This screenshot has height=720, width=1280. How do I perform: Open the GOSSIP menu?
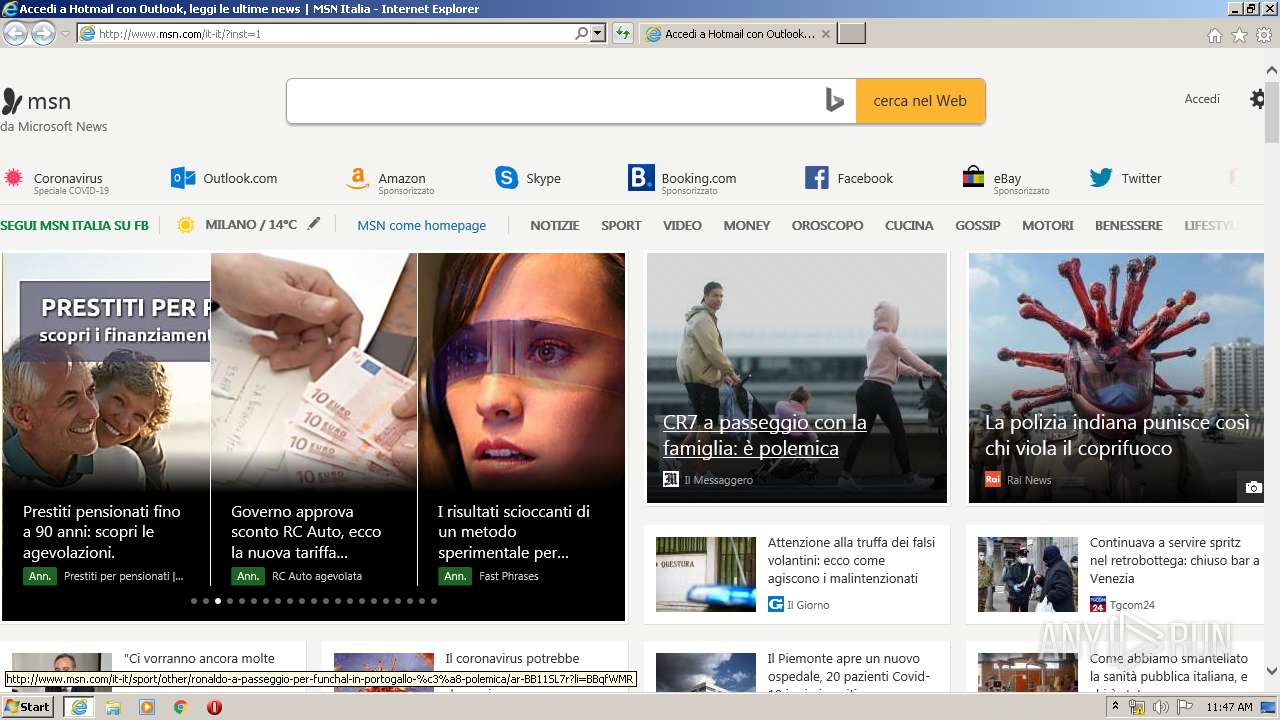978,226
